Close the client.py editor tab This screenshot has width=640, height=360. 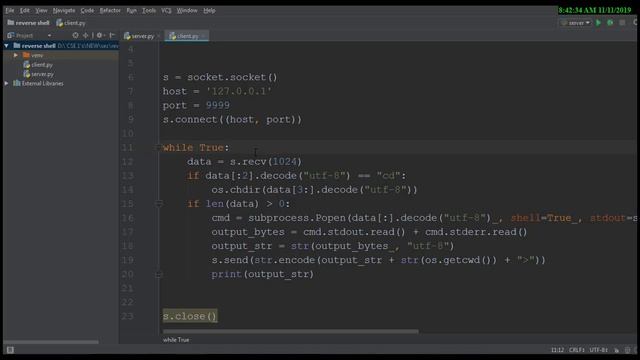[203, 36]
